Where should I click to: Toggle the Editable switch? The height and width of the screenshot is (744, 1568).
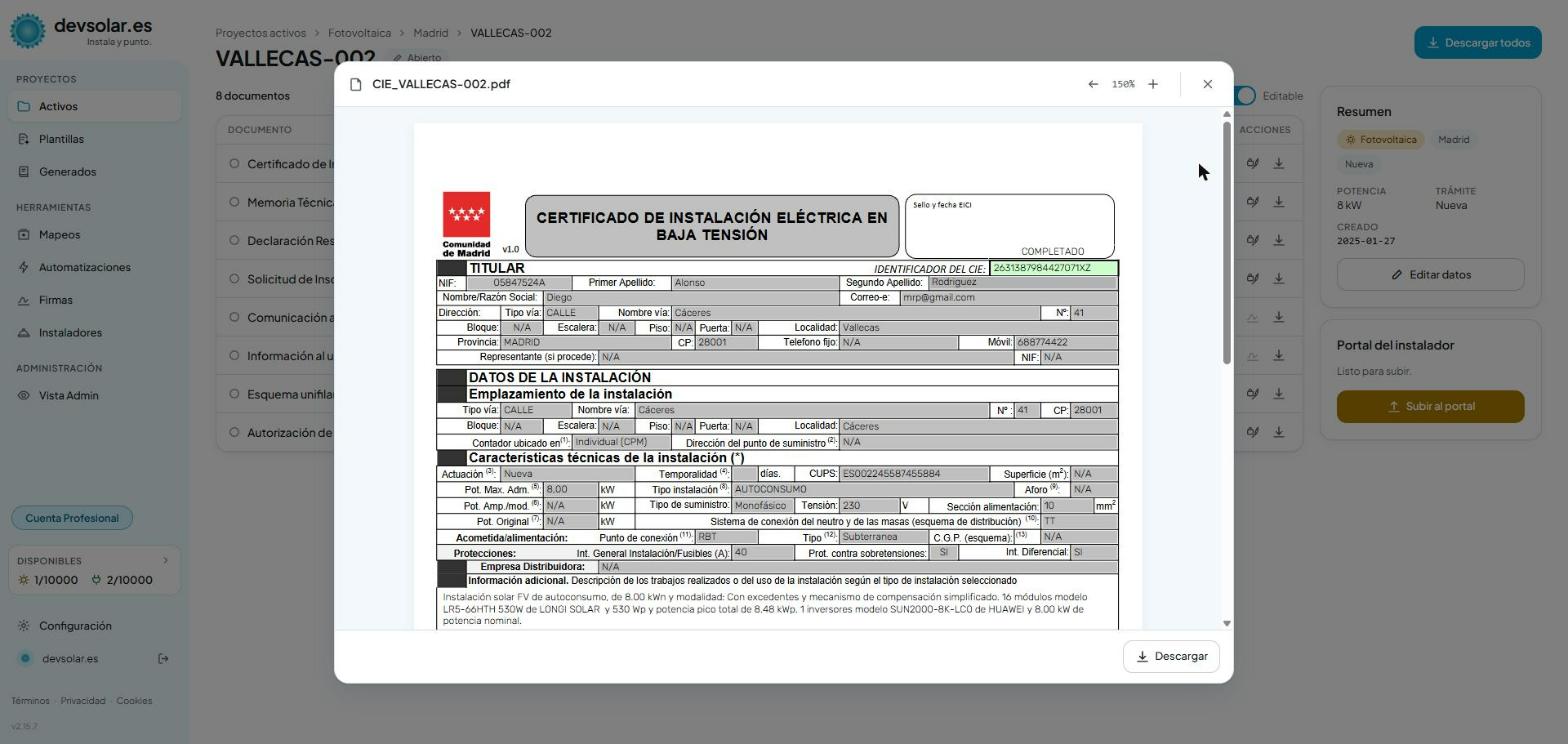[x=1245, y=96]
